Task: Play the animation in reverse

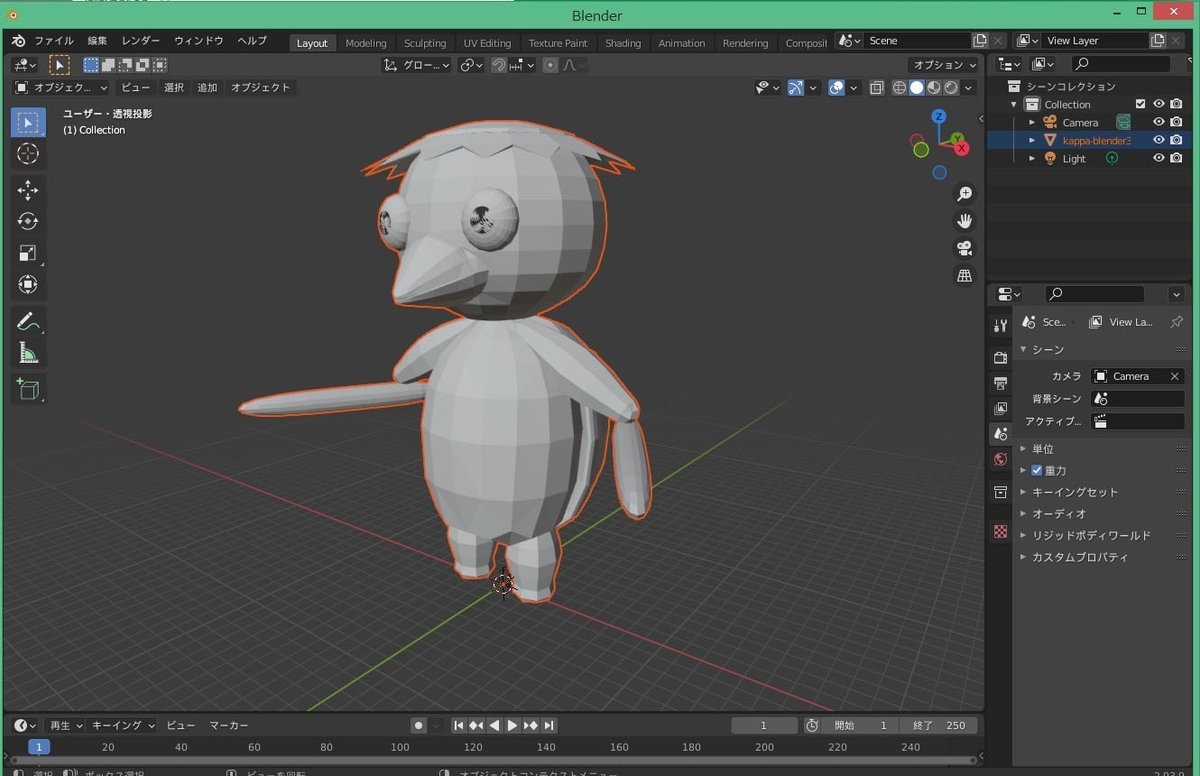Action: pyautogui.click(x=494, y=725)
